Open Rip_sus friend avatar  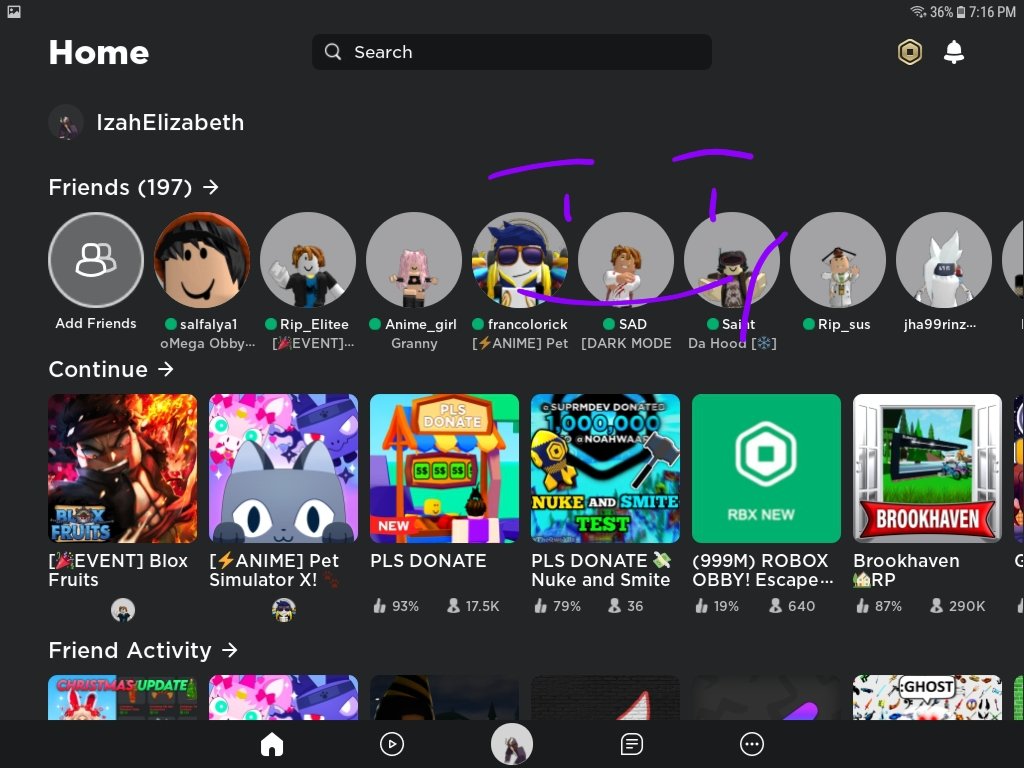837,260
